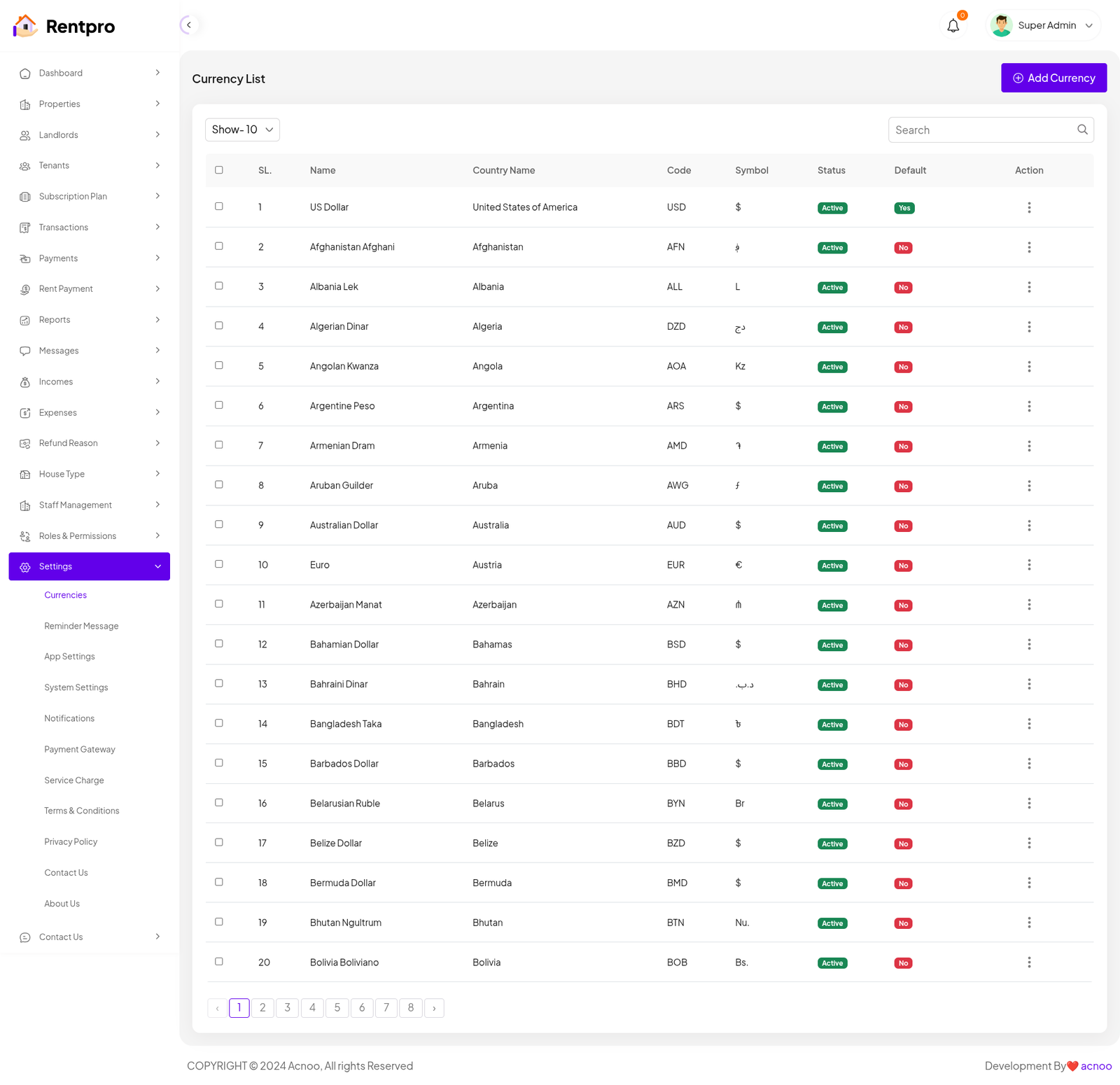Toggle the select-all checkbox in header

(219, 170)
